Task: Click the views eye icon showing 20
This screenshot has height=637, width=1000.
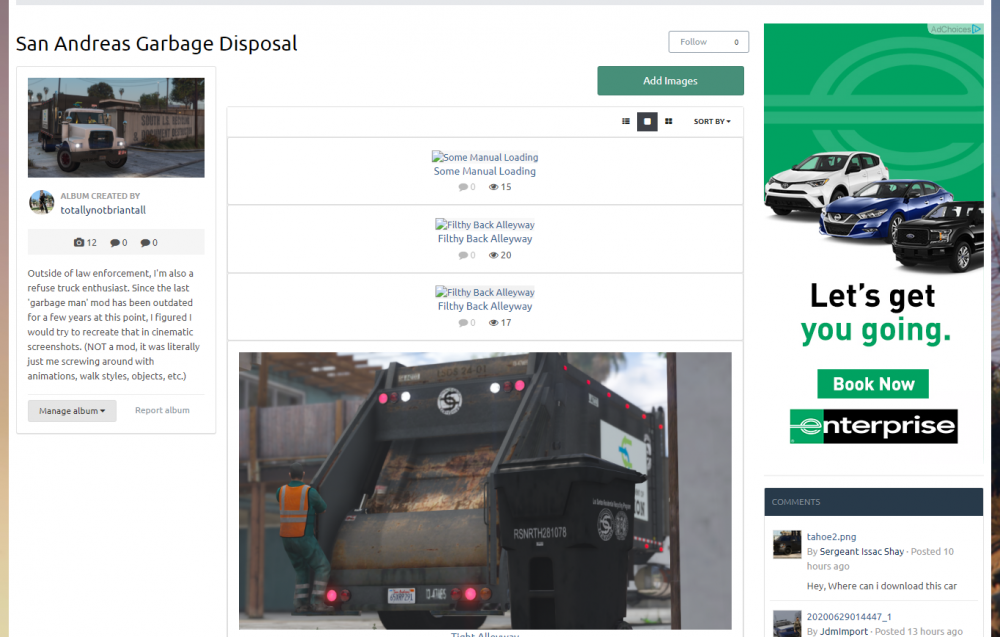Action: tap(494, 255)
